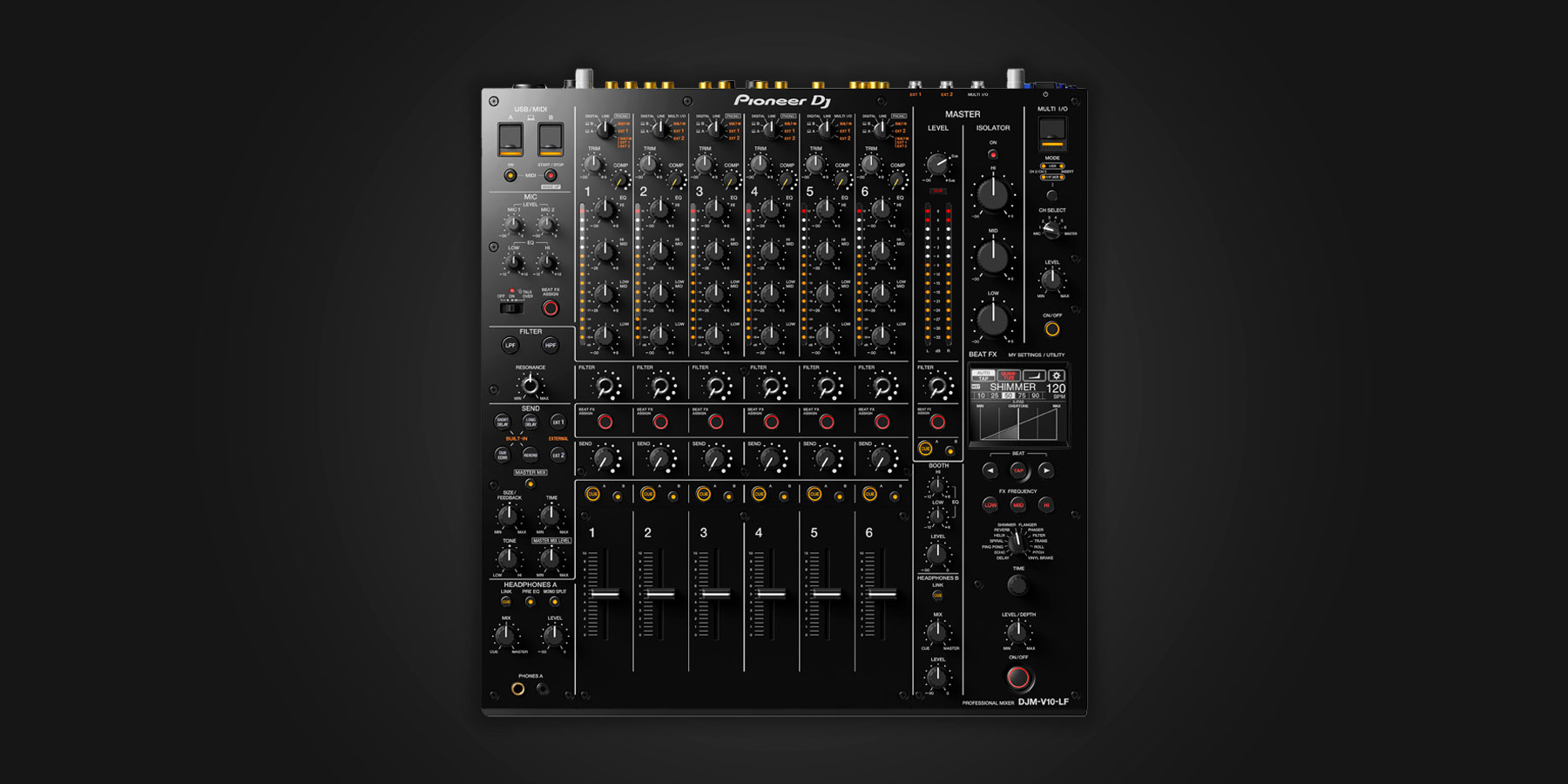
Task: Click the CH SELECT knob
Action: click(x=1052, y=229)
